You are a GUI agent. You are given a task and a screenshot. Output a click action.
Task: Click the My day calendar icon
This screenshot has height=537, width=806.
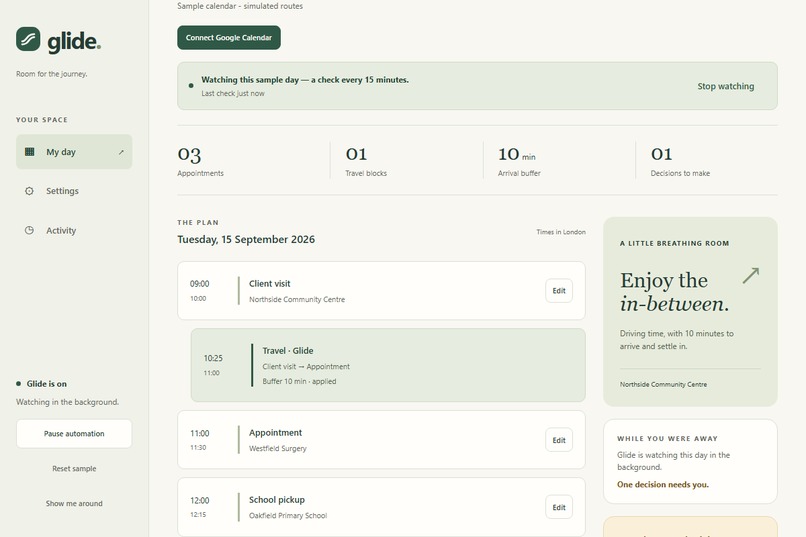click(30, 152)
